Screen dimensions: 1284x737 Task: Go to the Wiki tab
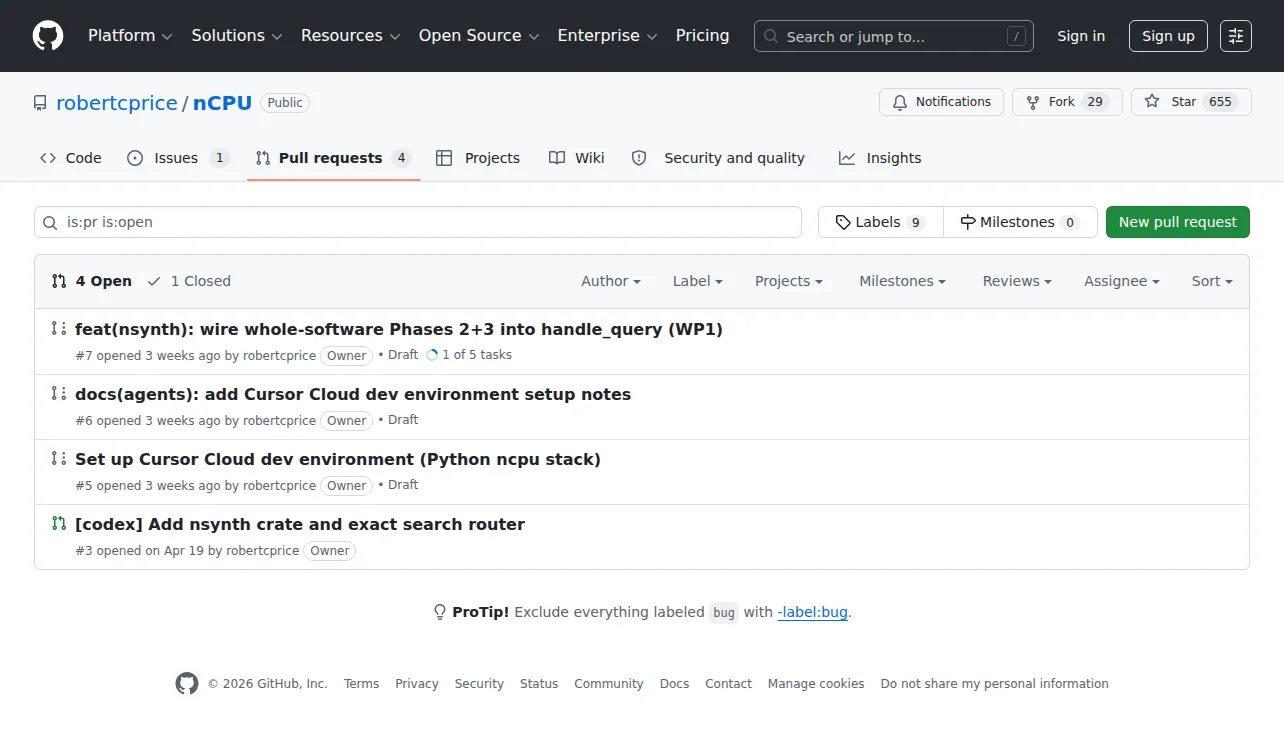pyautogui.click(x=577, y=158)
